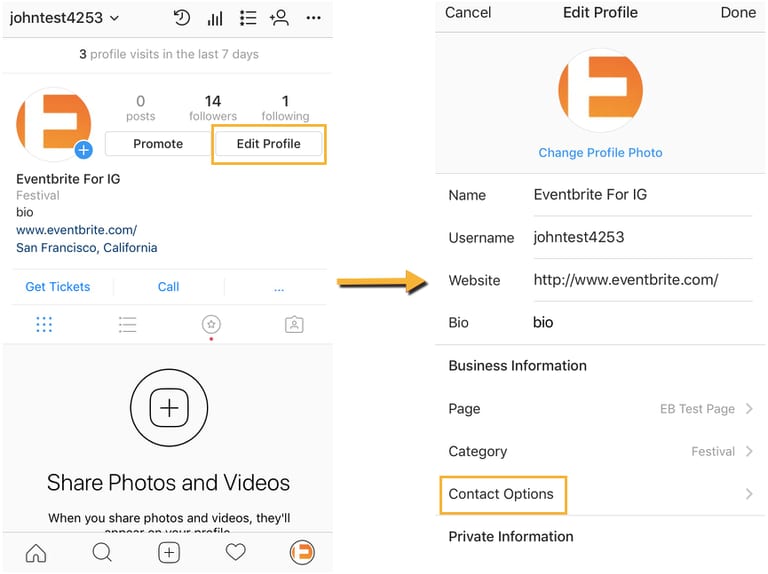Screen dimensions: 768x574
Task: Click the Promote button
Action: pyautogui.click(x=158, y=144)
